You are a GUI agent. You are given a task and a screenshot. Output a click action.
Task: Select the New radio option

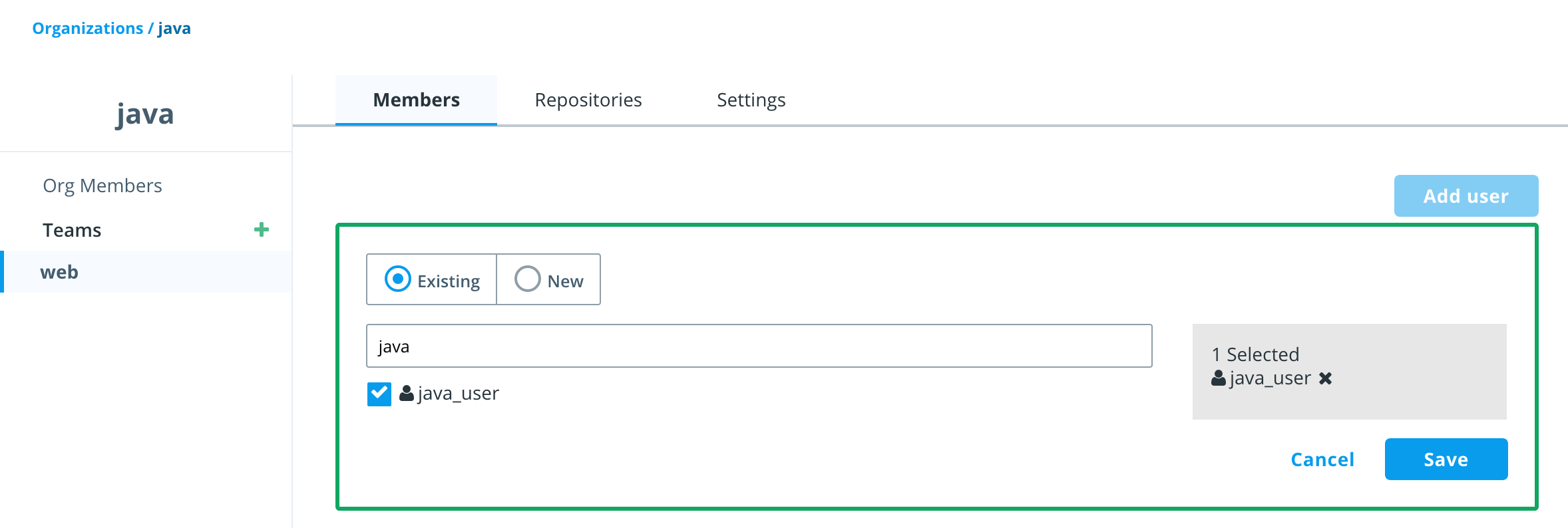pyautogui.click(x=527, y=279)
